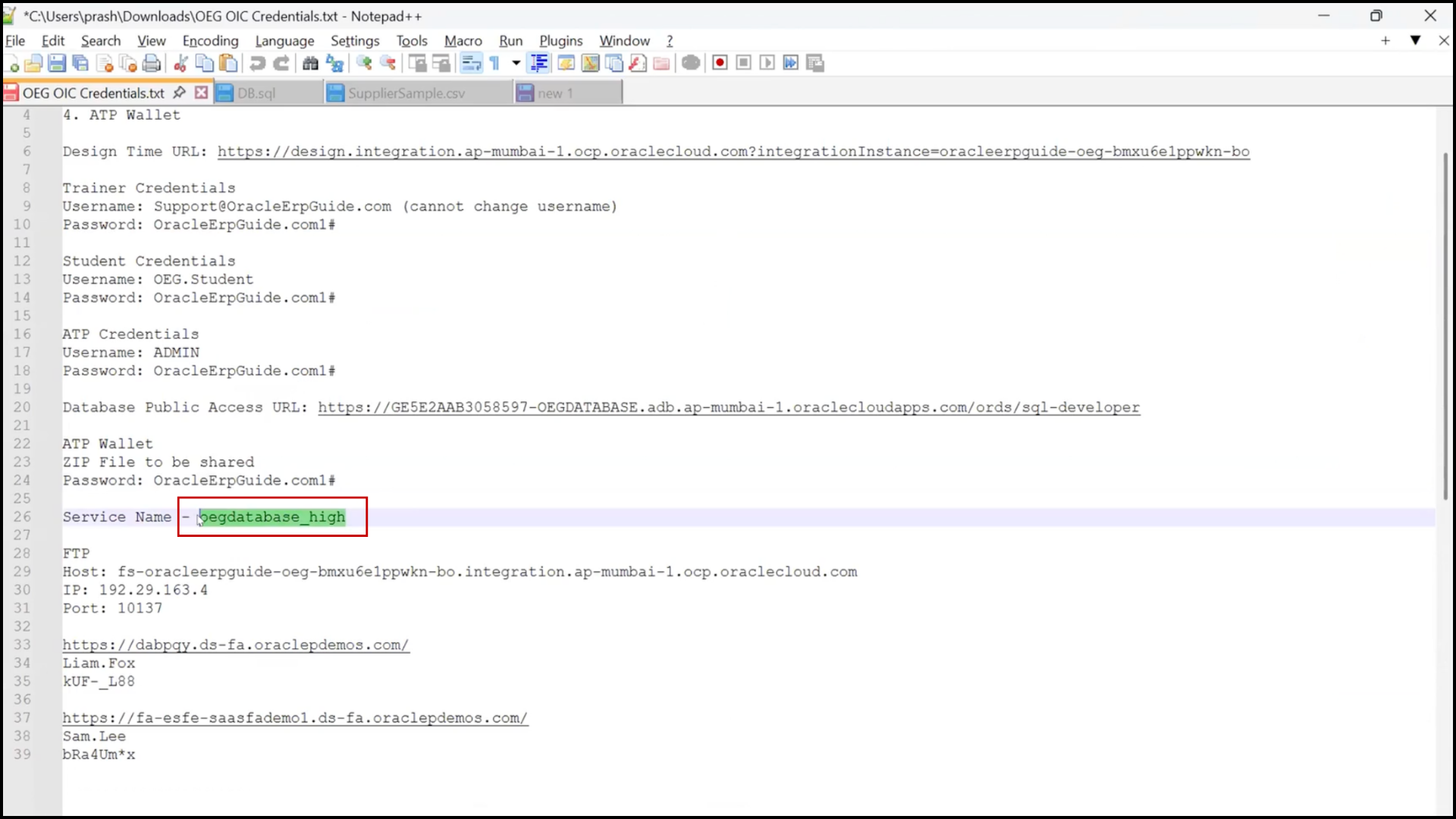Viewport: 1456px width, 819px height.
Task: Zoom in using the toolbar icon
Action: tap(364, 63)
